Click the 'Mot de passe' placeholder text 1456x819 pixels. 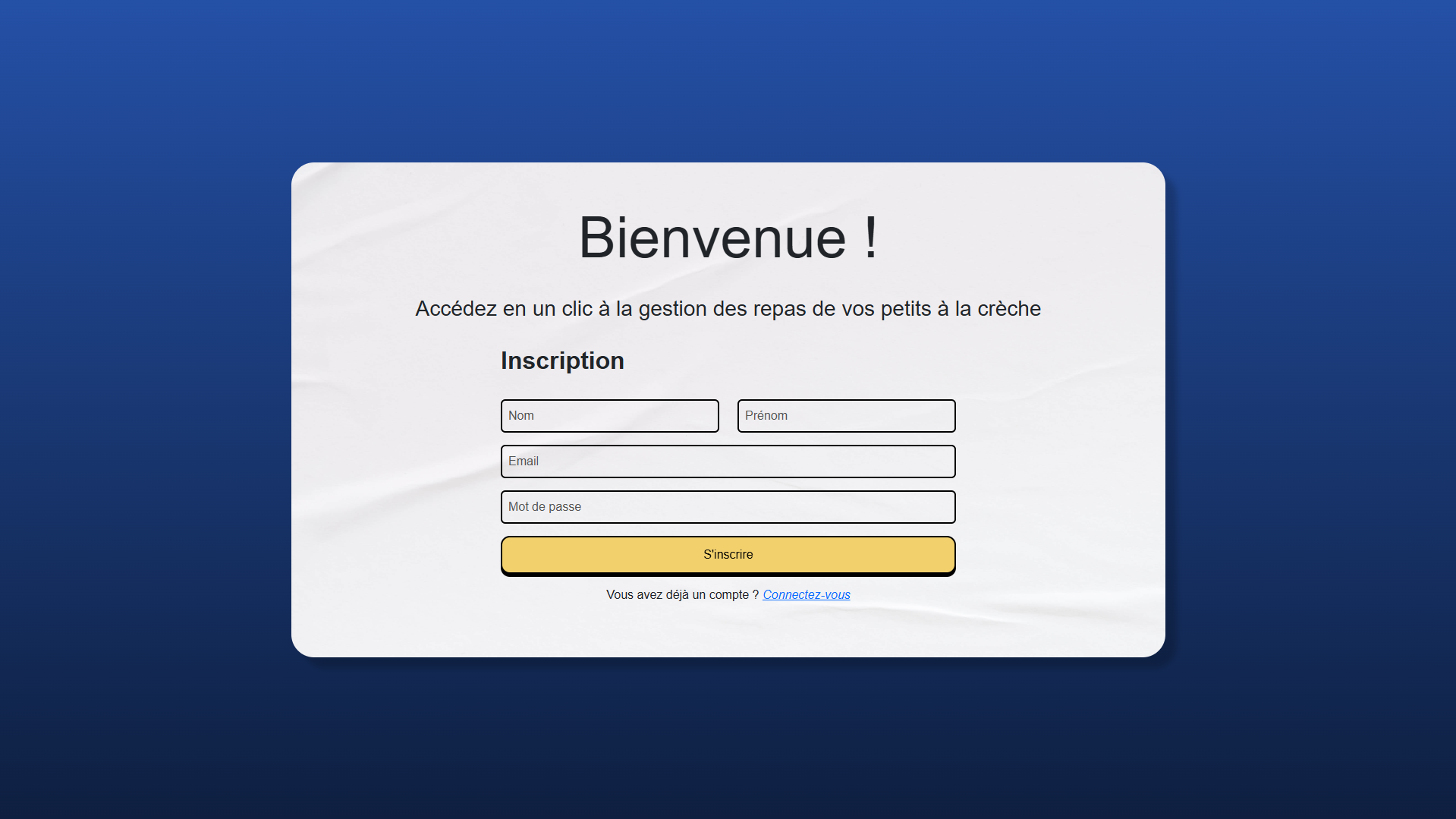click(x=545, y=507)
